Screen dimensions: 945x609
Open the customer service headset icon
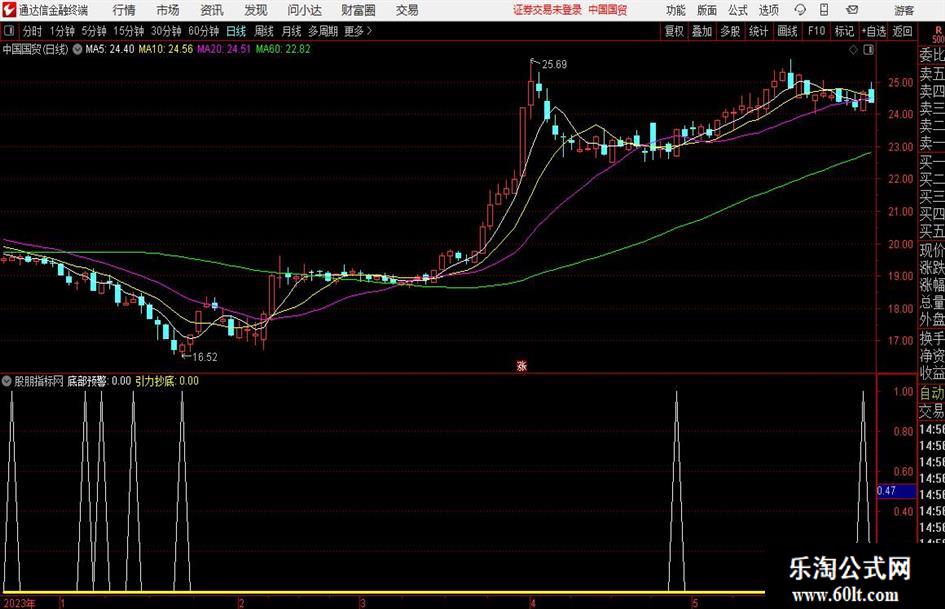point(800,10)
